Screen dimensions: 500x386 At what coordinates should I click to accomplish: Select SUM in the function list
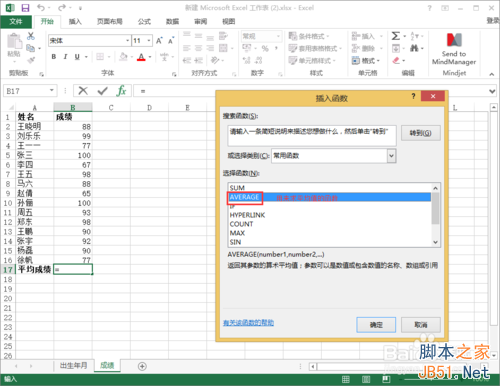coord(237,188)
